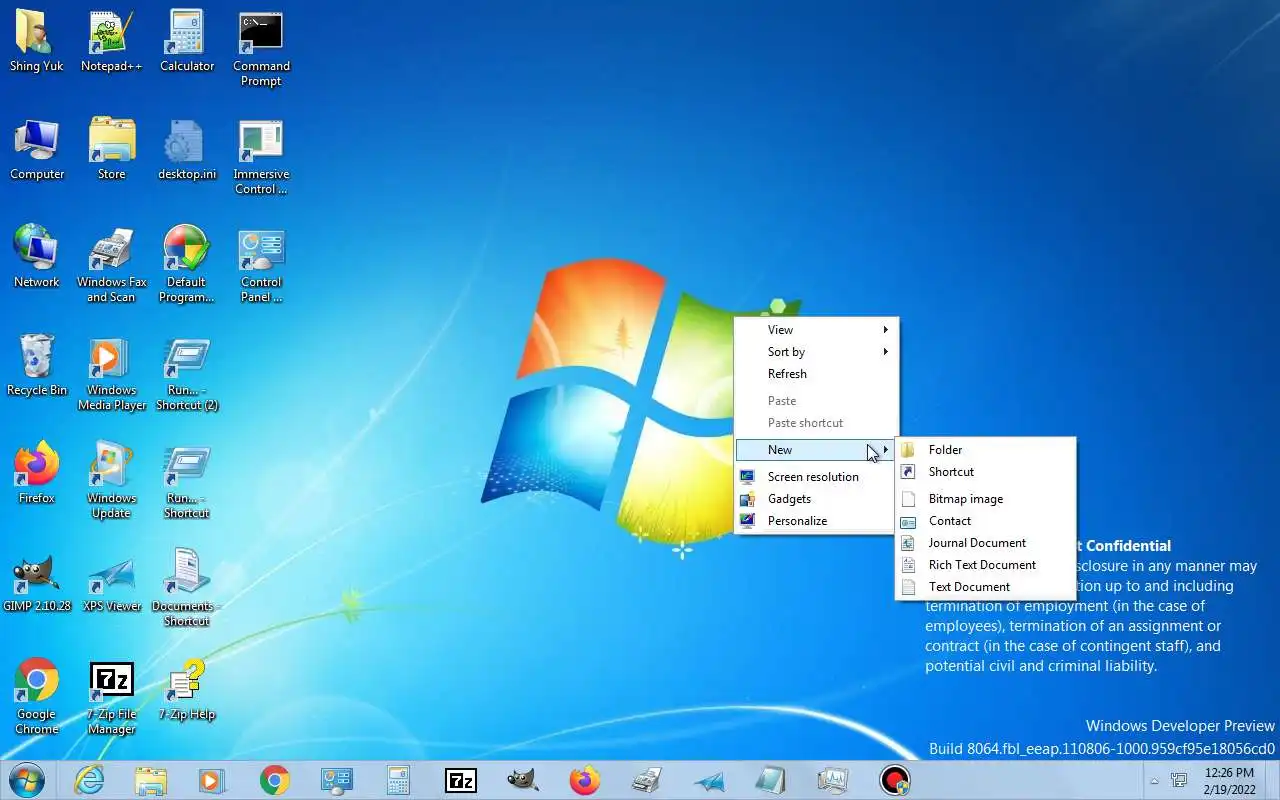The image size is (1280, 800).
Task: Choose Refresh from the context menu
Action: click(816, 374)
